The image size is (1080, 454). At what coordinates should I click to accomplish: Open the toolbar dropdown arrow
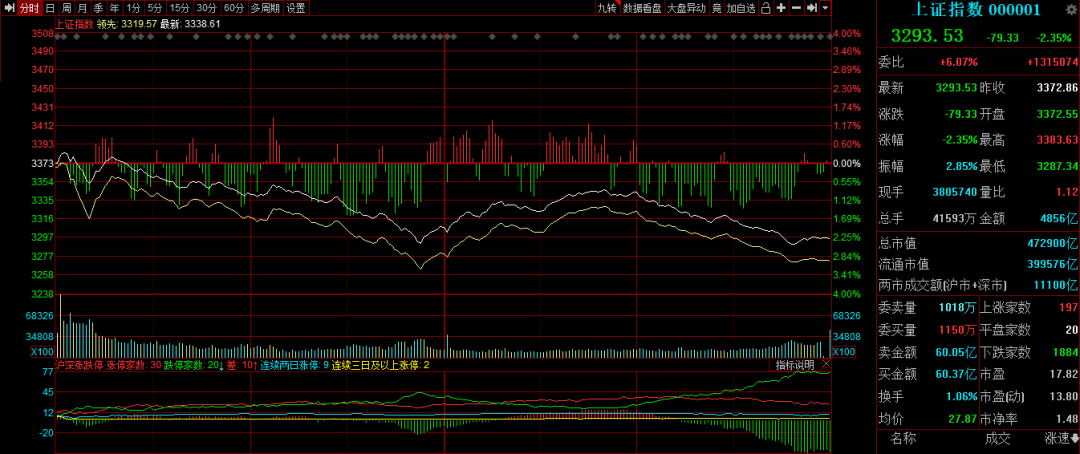coord(825,8)
